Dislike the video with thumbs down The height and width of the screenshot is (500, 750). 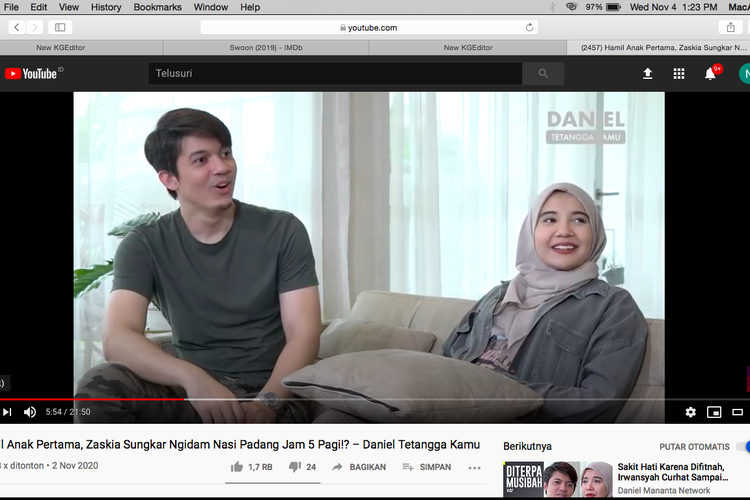pos(295,467)
